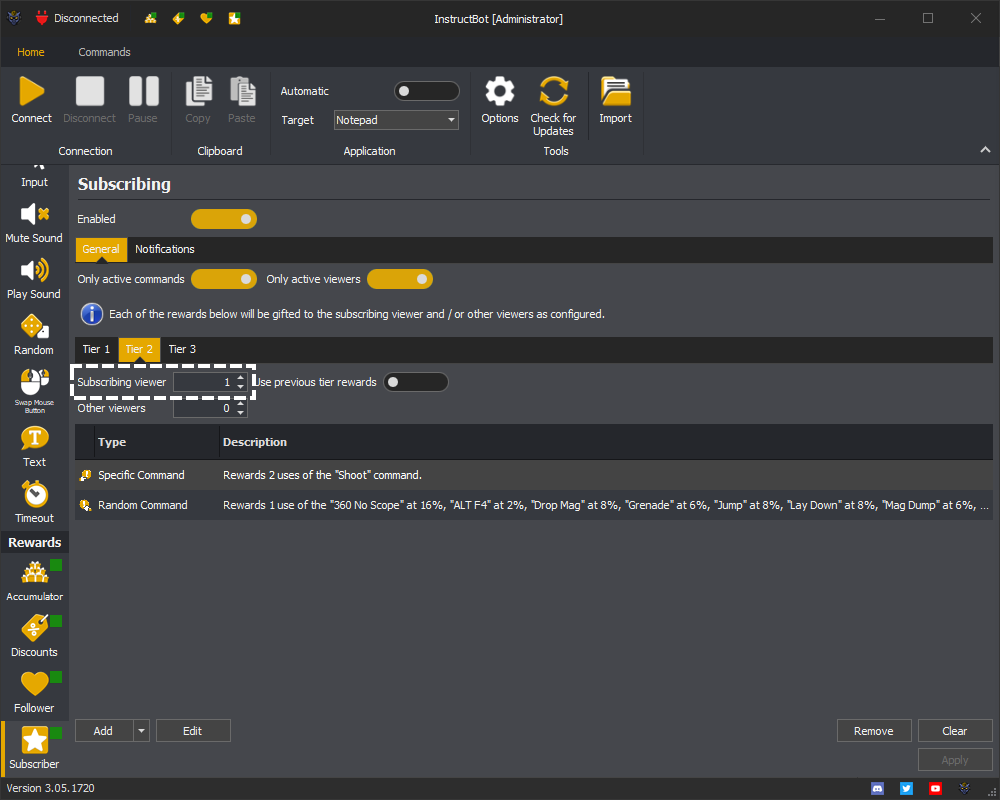Select the Tier 3 tab
1000x800 pixels.
[182, 350]
